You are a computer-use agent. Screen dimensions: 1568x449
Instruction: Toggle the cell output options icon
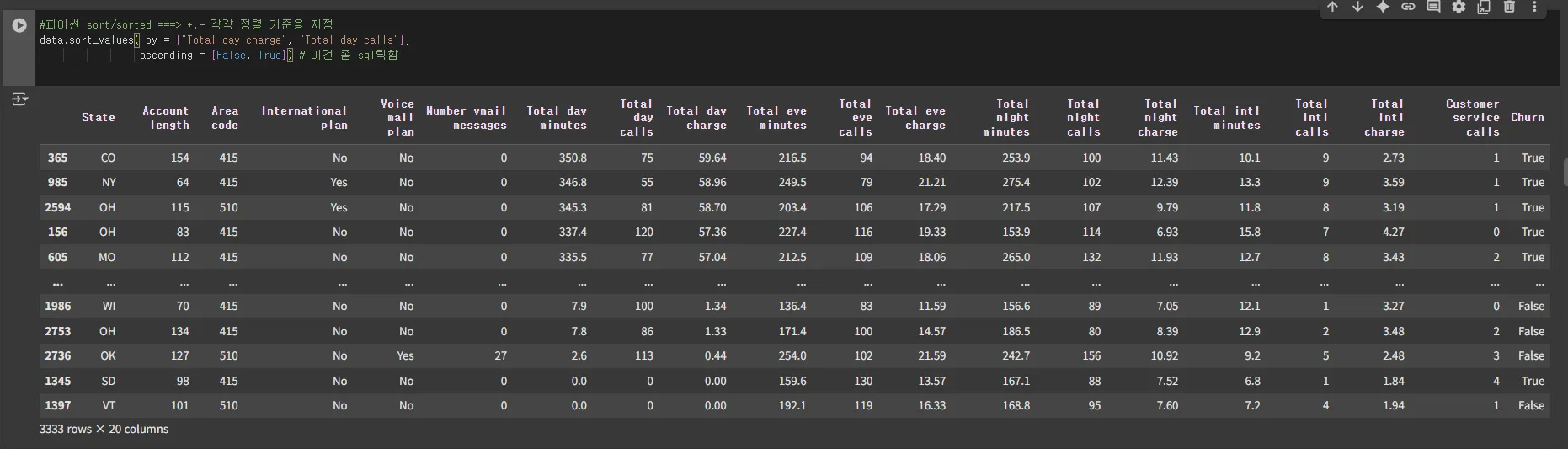coord(19,99)
